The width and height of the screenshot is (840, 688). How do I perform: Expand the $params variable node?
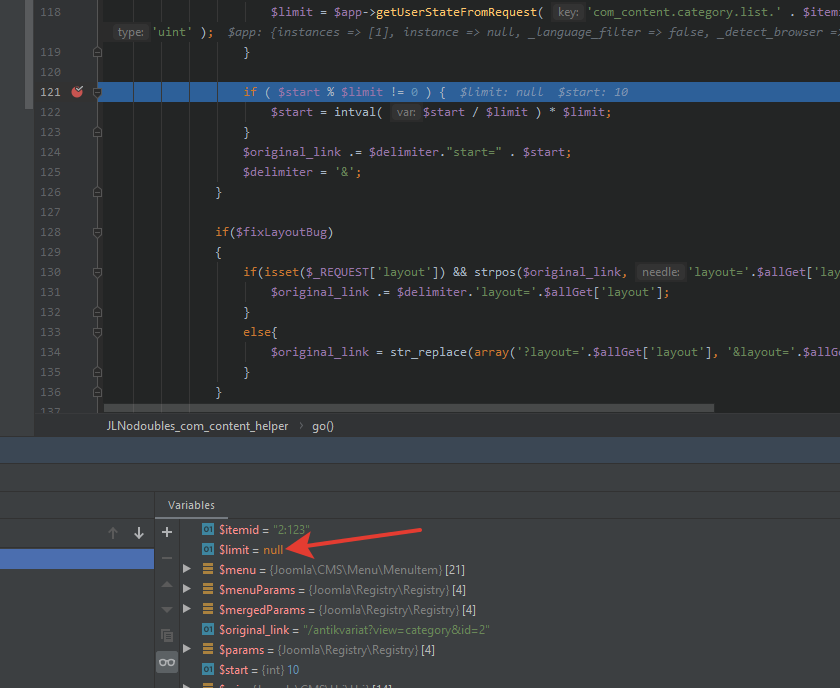click(187, 649)
